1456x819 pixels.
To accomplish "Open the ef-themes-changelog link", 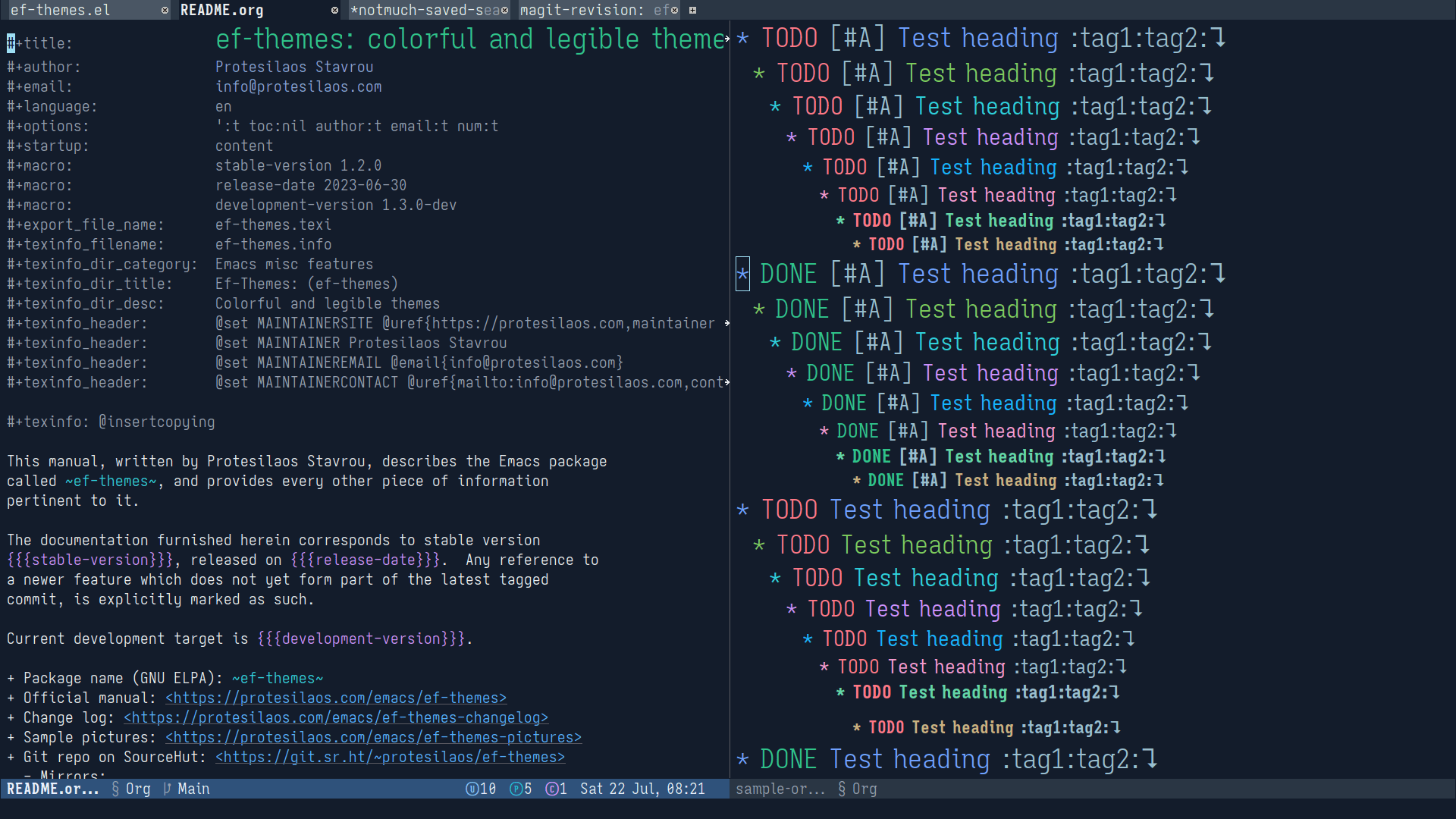I will 336,717.
